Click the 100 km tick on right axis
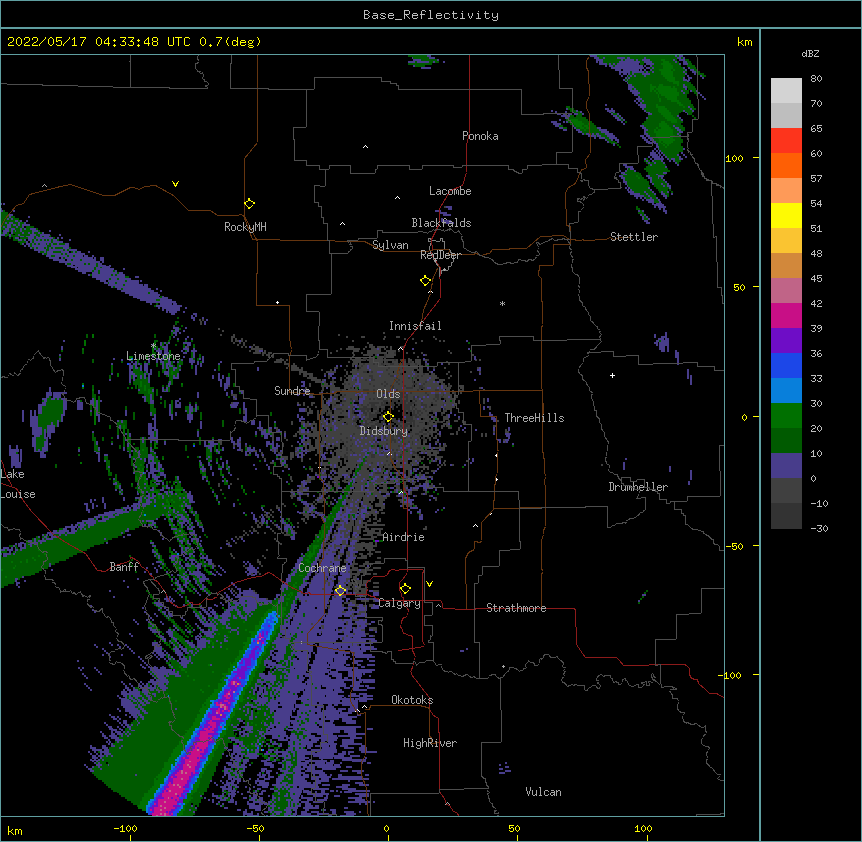 tap(734, 158)
